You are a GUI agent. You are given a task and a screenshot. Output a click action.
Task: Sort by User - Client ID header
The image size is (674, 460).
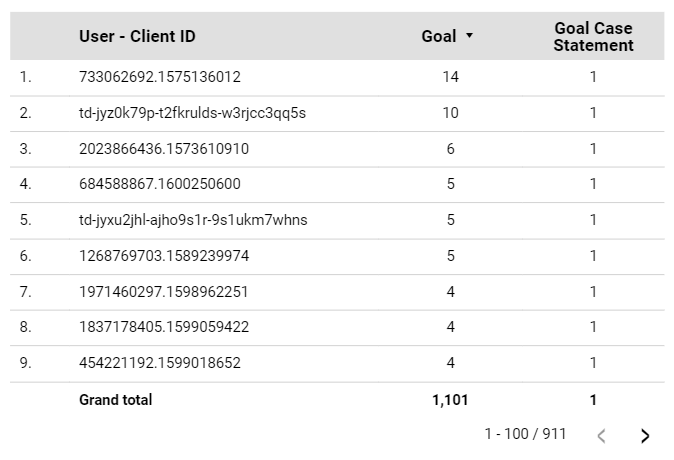tap(137, 37)
